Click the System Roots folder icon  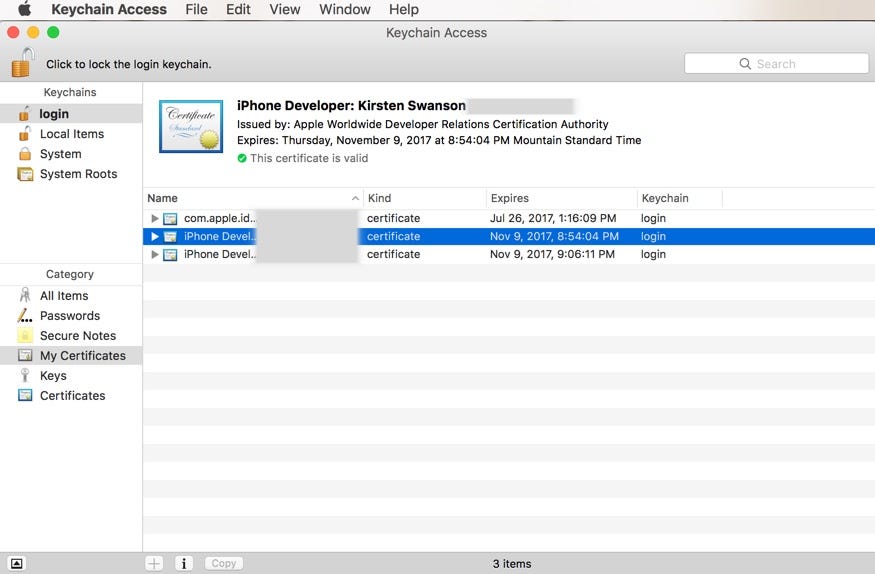tap(25, 174)
